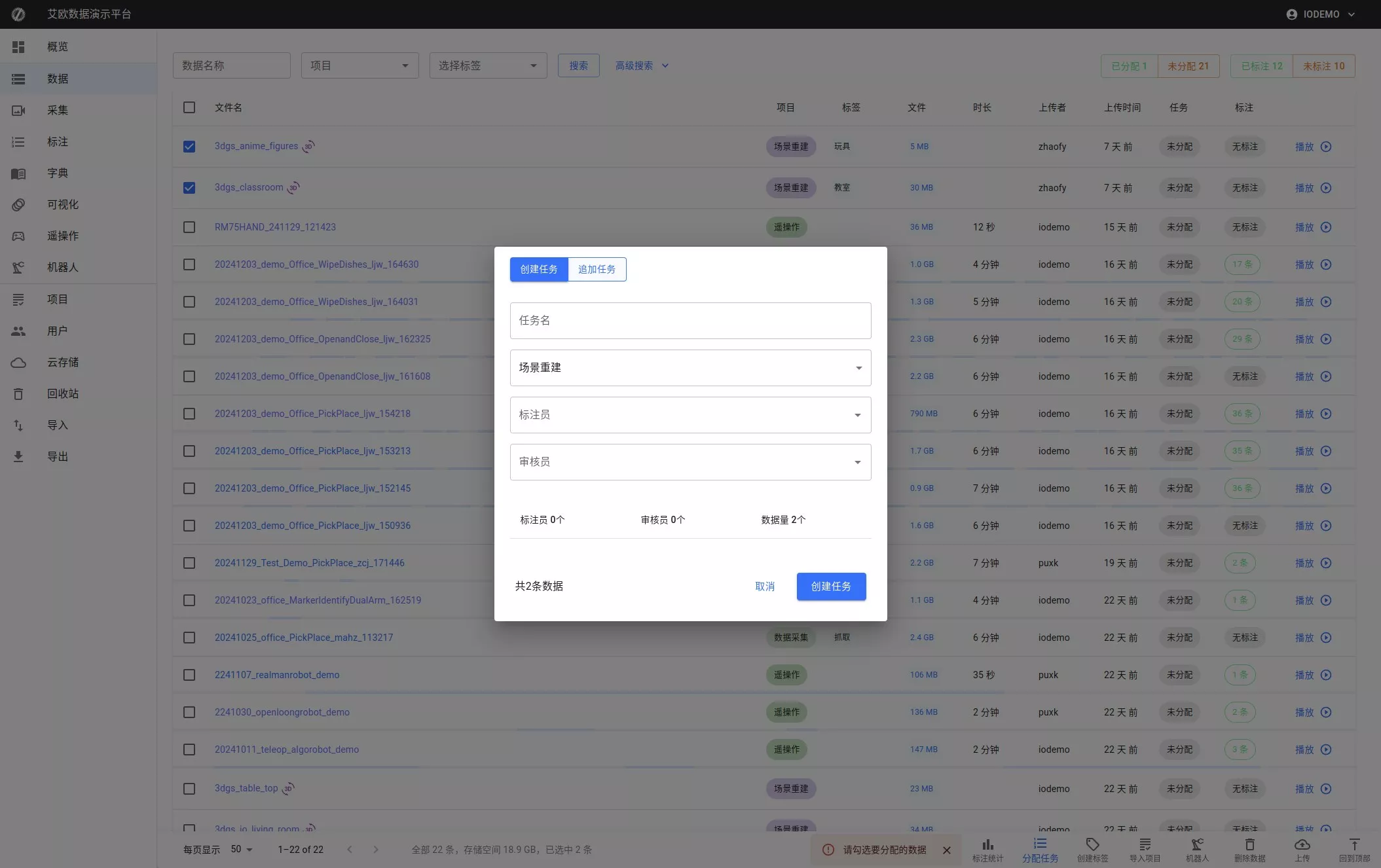Click the 机器人 robot arm sidebar icon

click(x=18, y=267)
